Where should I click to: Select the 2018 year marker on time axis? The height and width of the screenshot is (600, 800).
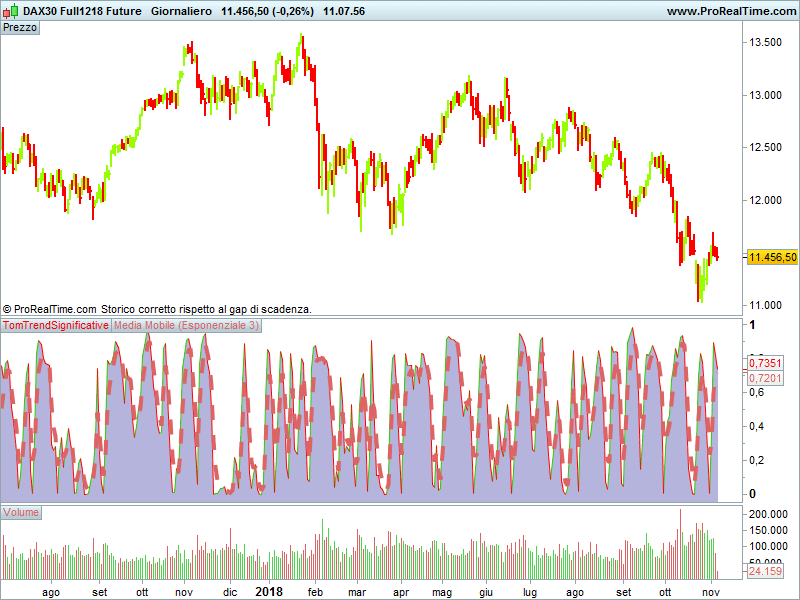pos(269,592)
